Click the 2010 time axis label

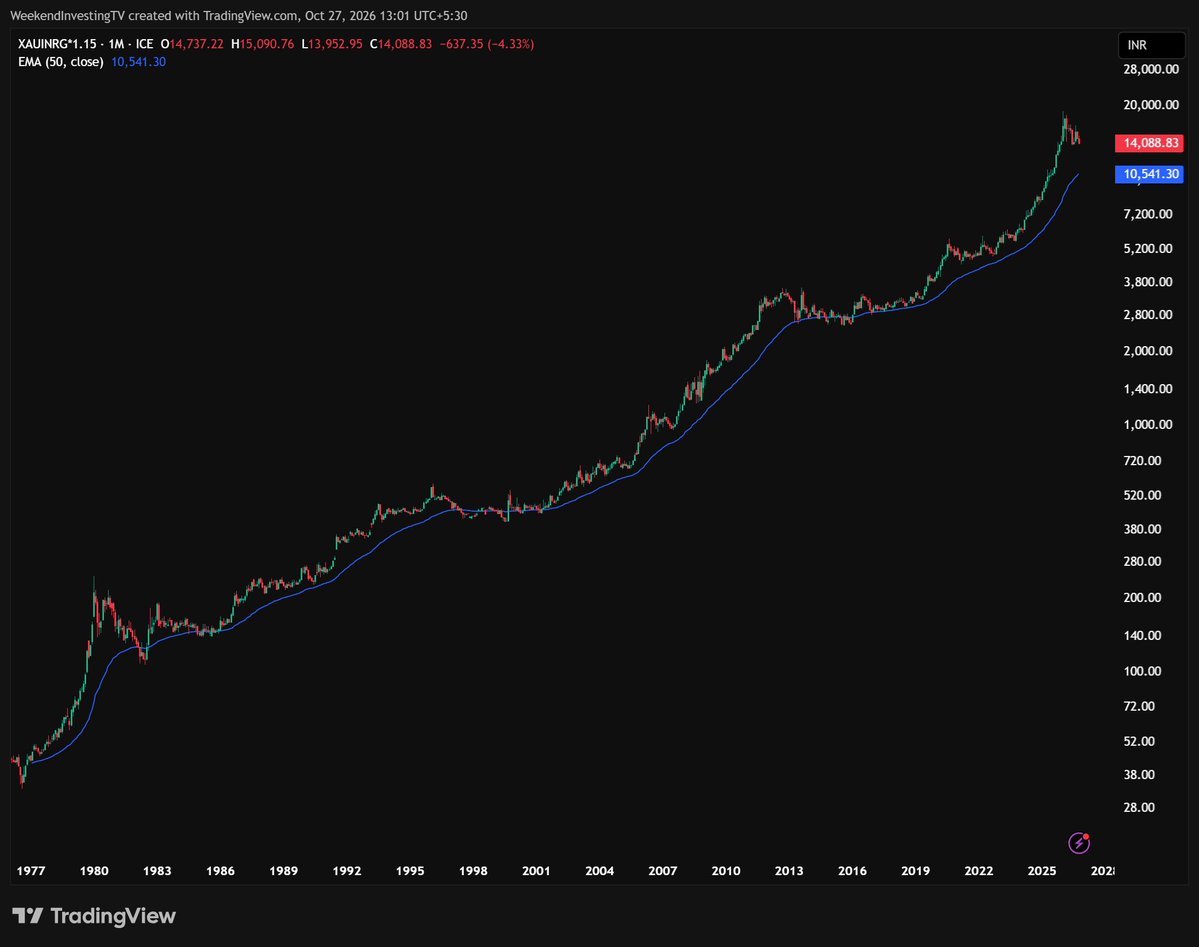click(x=726, y=871)
